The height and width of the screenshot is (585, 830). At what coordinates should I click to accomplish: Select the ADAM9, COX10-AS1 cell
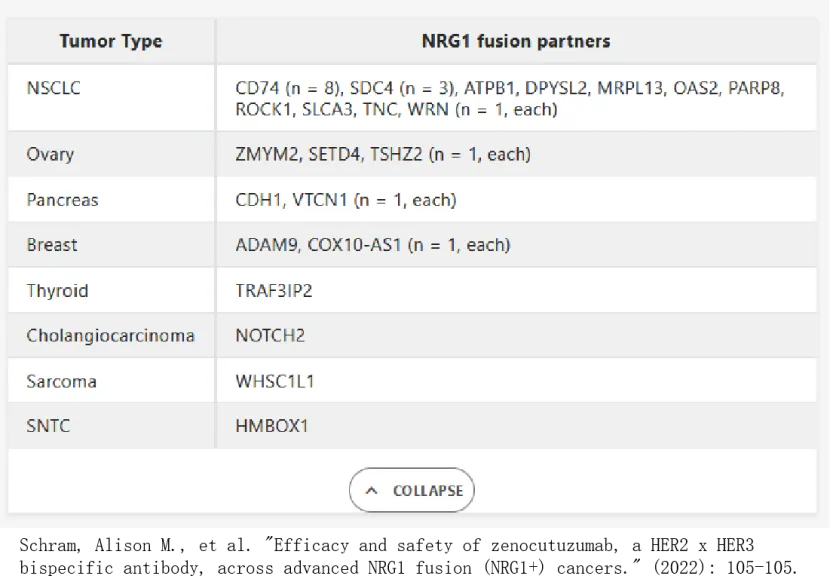[x=373, y=245]
